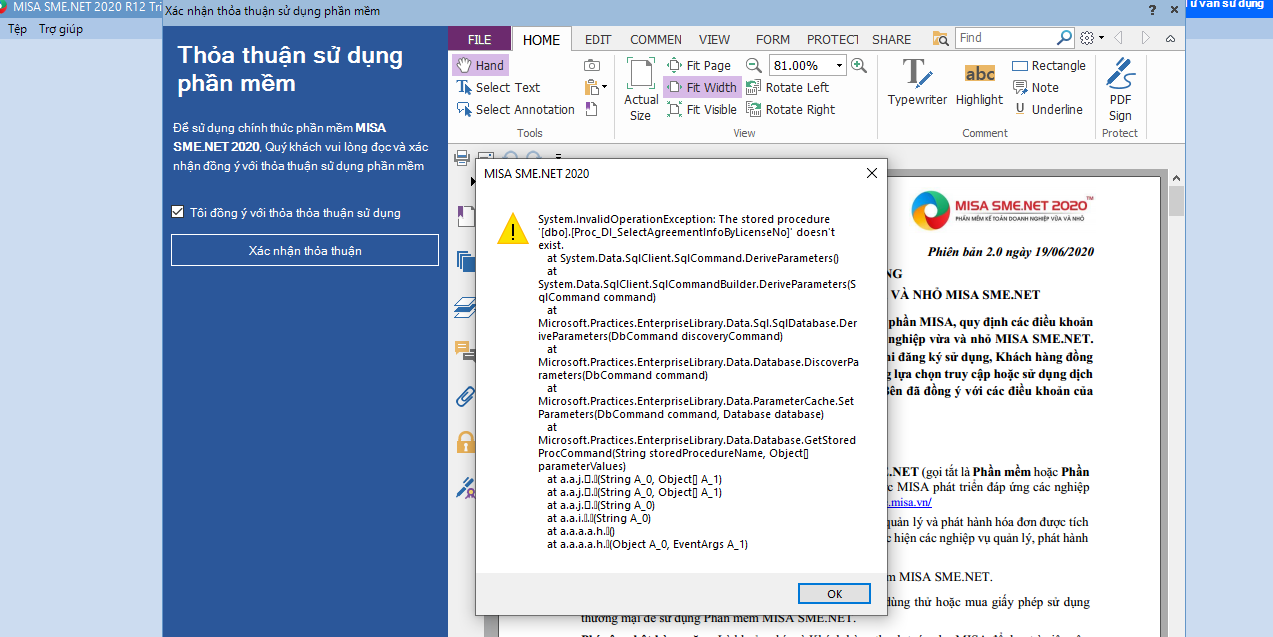
Task: Open the SHARE ribbon tab
Action: click(x=891, y=40)
